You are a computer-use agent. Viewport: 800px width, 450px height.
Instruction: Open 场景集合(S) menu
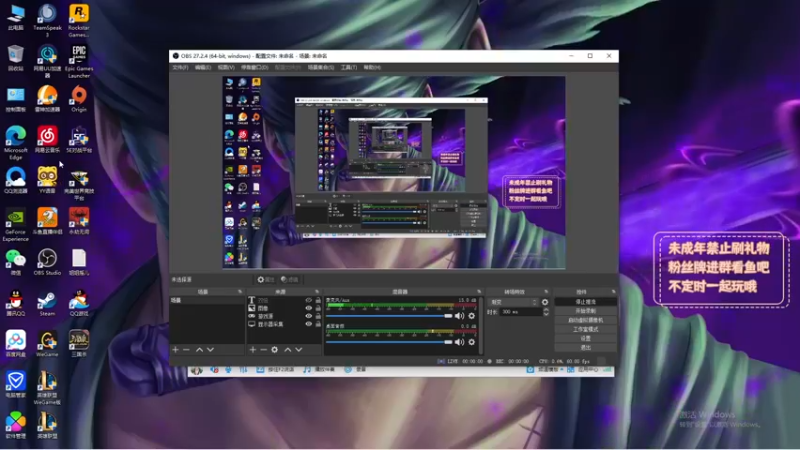[320, 67]
